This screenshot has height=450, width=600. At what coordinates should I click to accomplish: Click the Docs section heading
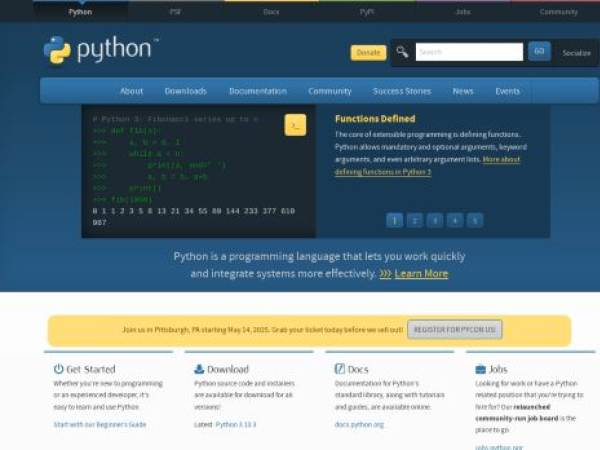click(358, 369)
